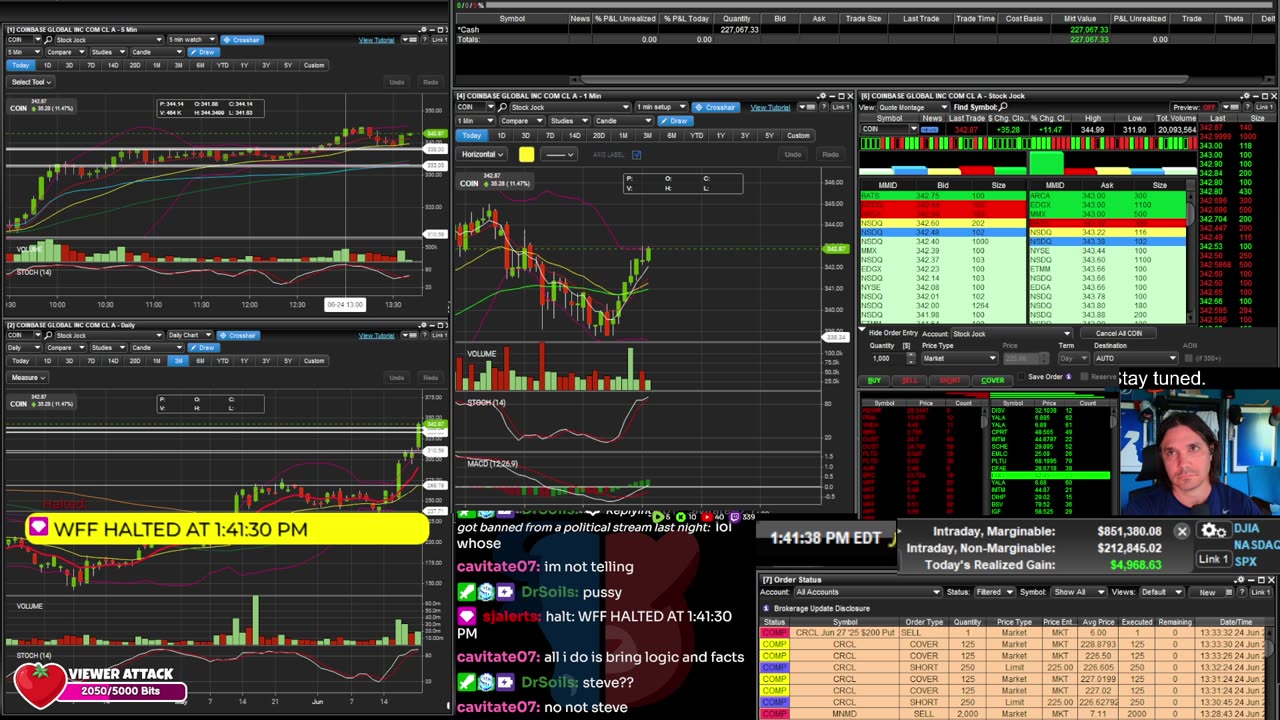Click the SHORT button in order entry
This screenshot has height=720, width=1280.
point(949,380)
